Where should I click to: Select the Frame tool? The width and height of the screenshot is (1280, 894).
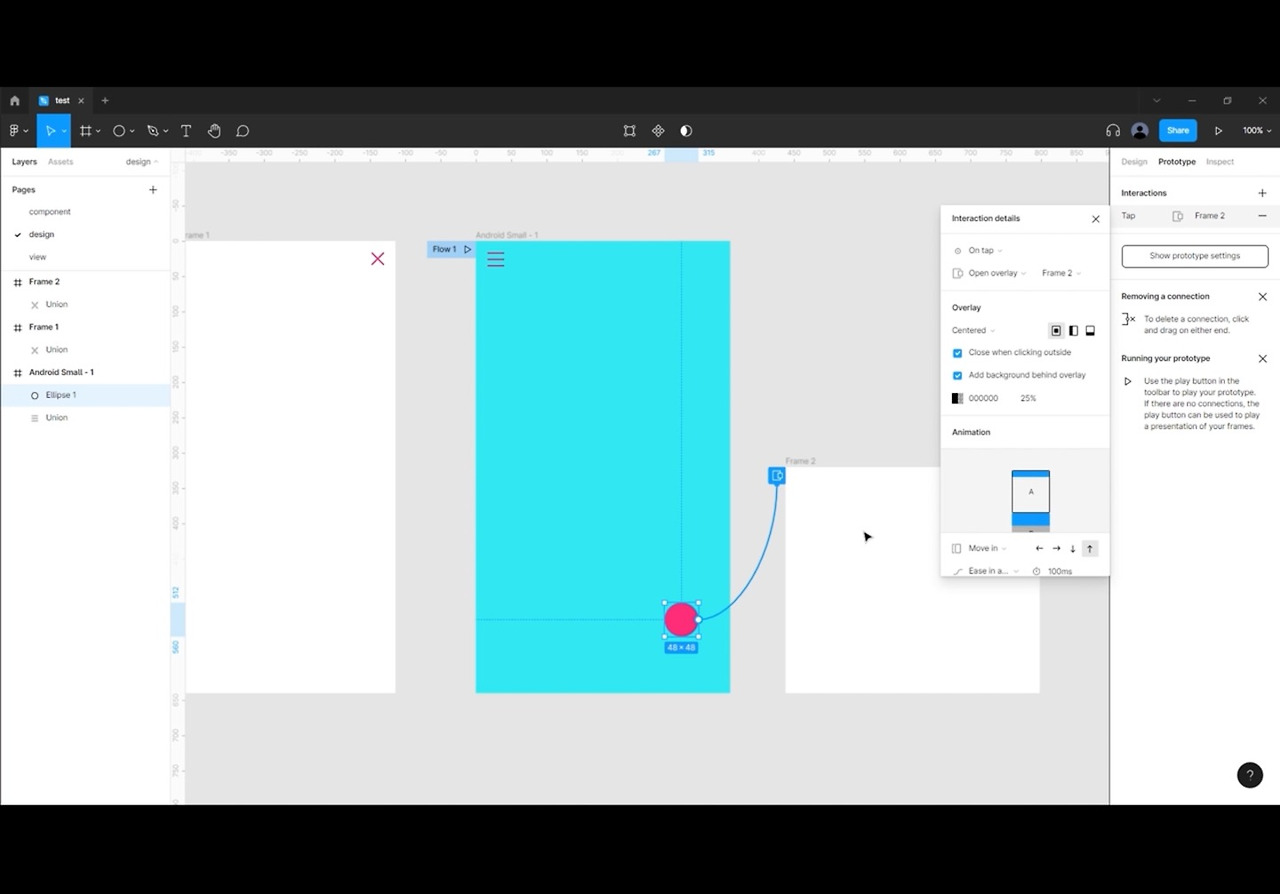(x=86, y=131)
